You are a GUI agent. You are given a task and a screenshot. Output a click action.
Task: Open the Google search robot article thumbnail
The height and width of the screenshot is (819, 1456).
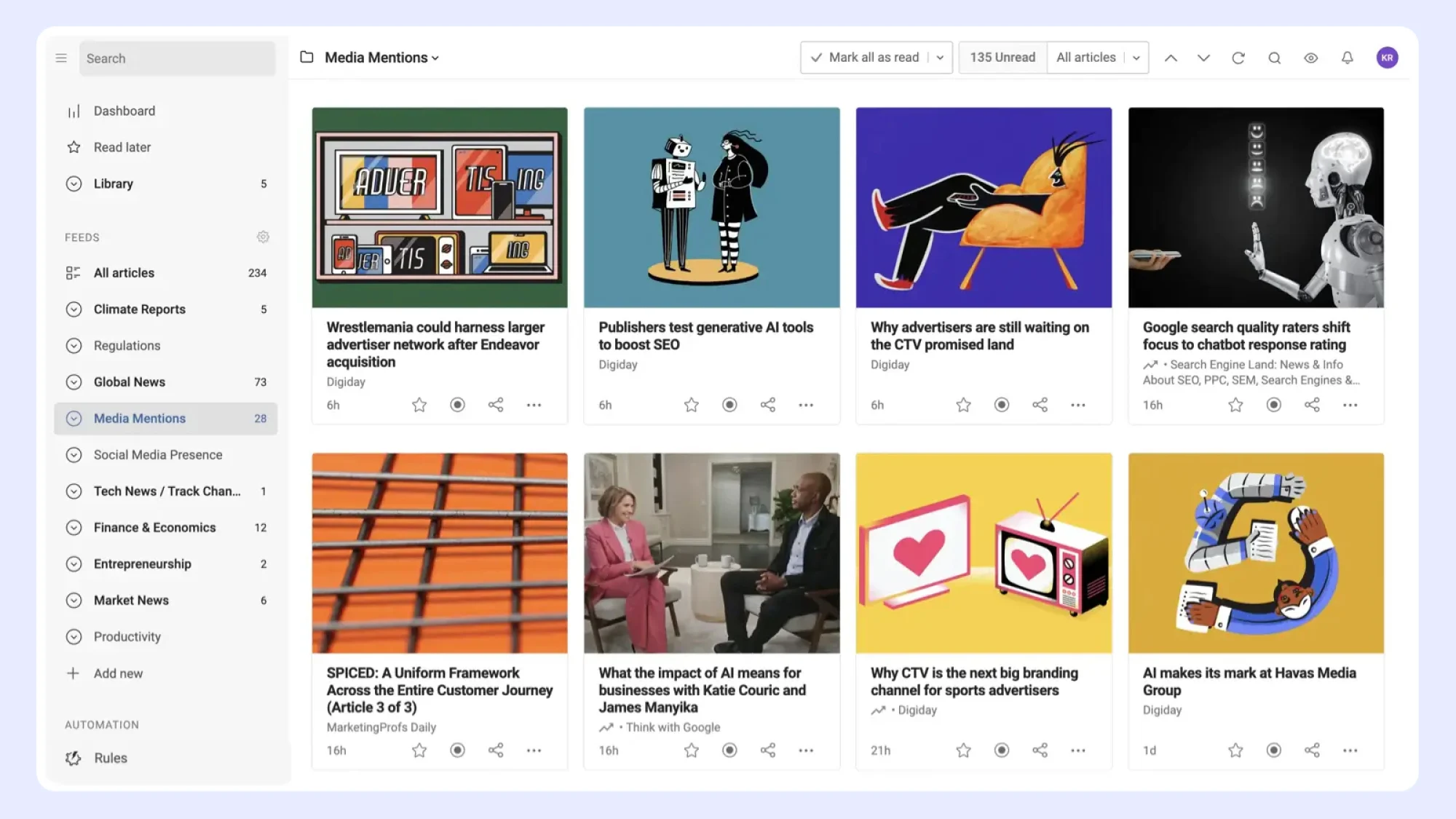pos(1256,207)
